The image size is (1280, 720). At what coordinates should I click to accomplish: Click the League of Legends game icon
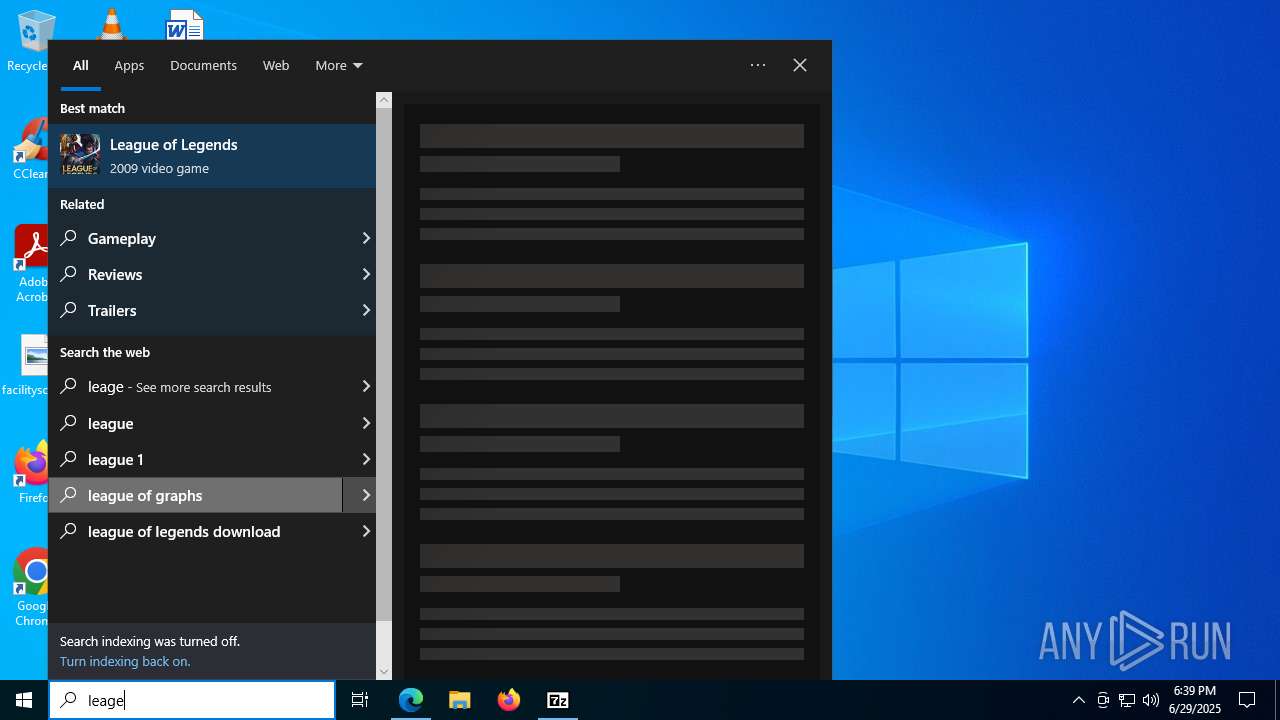[80, 155]
